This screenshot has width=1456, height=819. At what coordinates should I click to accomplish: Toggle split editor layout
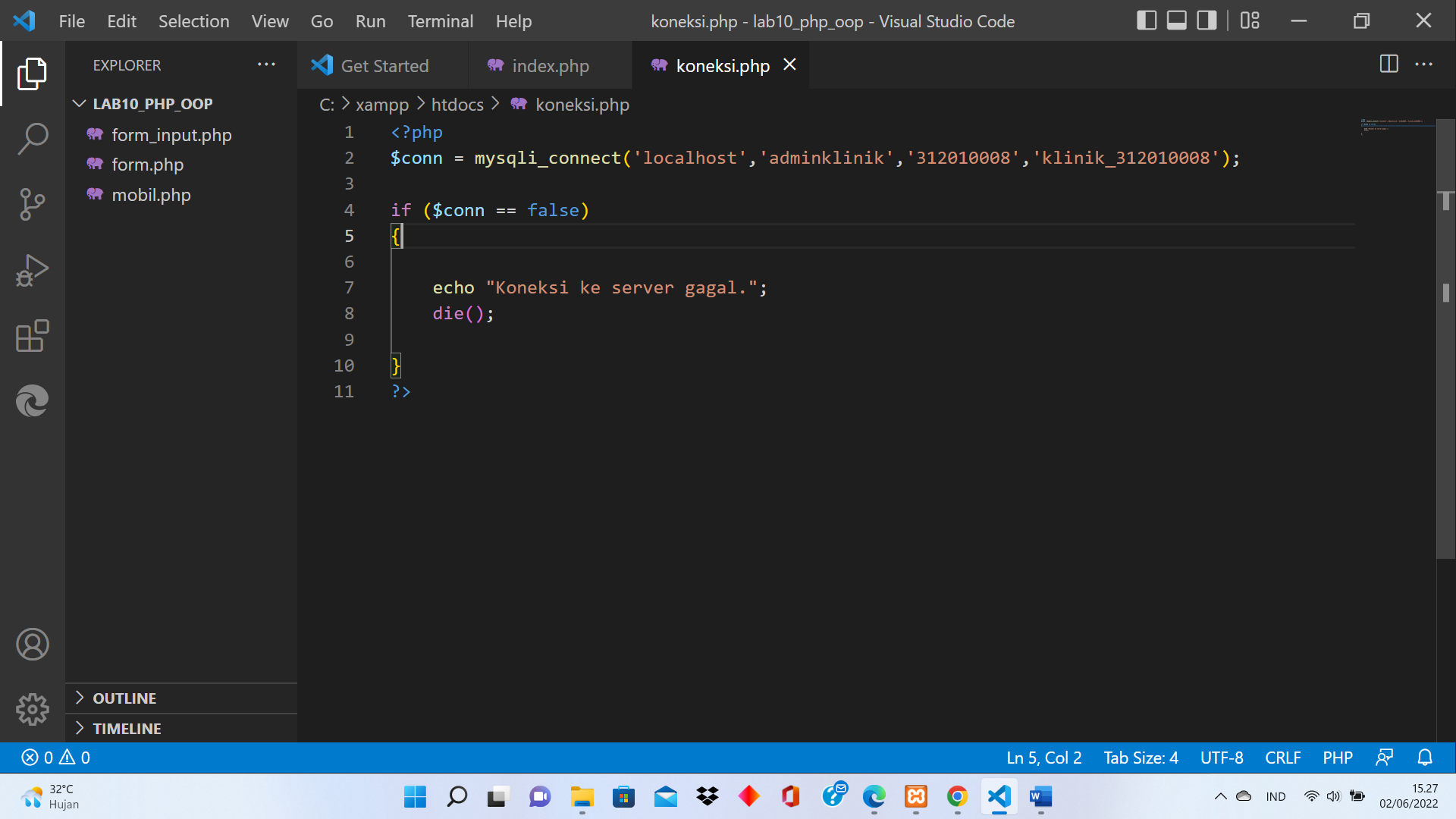point(1389,64)
